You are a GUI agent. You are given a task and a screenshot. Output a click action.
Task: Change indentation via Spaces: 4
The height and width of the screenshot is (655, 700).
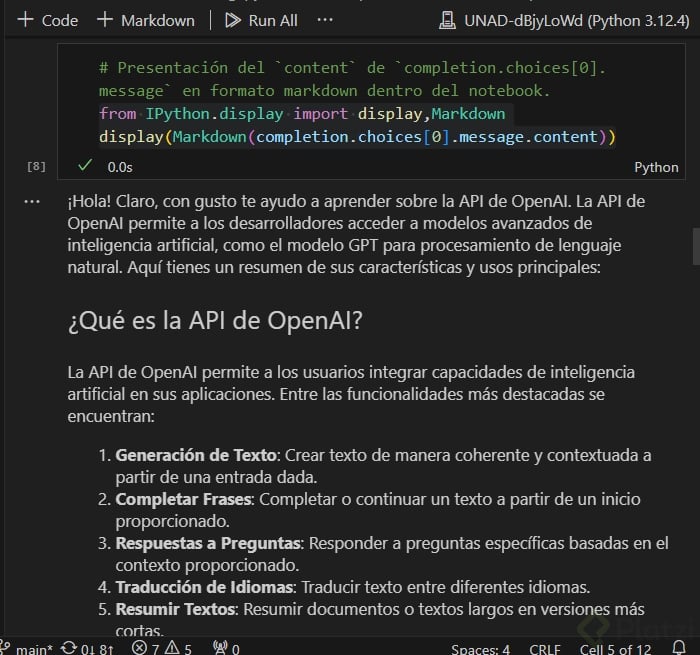coord(480,649)
